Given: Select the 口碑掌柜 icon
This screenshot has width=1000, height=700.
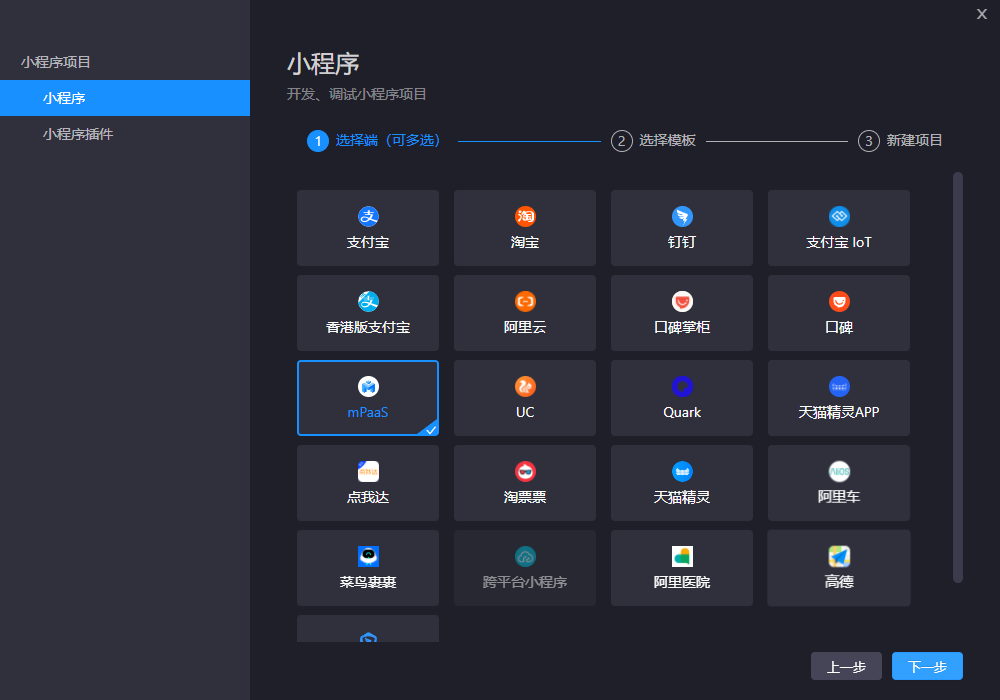Looking at the screenshot, I should [682, 302].
